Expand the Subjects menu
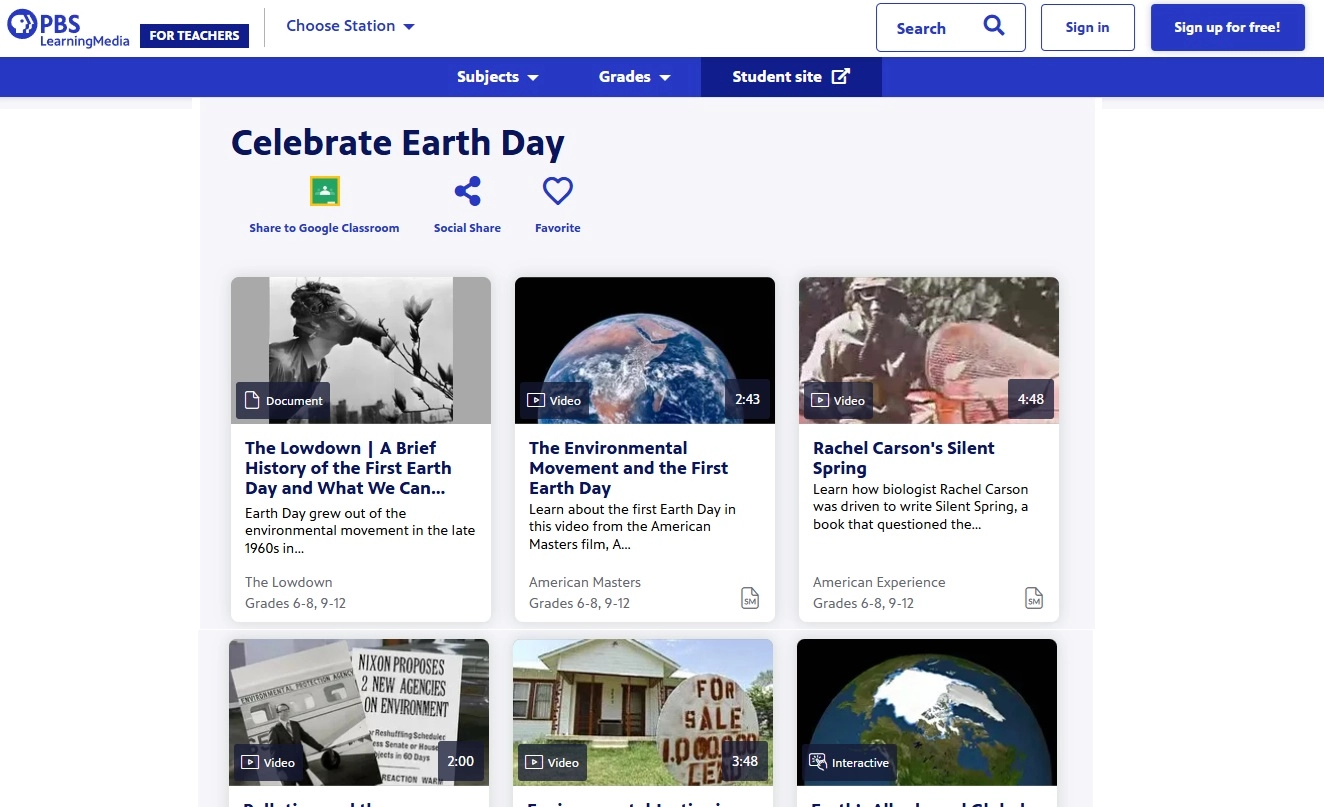This screenshot has height=807, width=1324. pyautogui.click(x=497, y=76)
